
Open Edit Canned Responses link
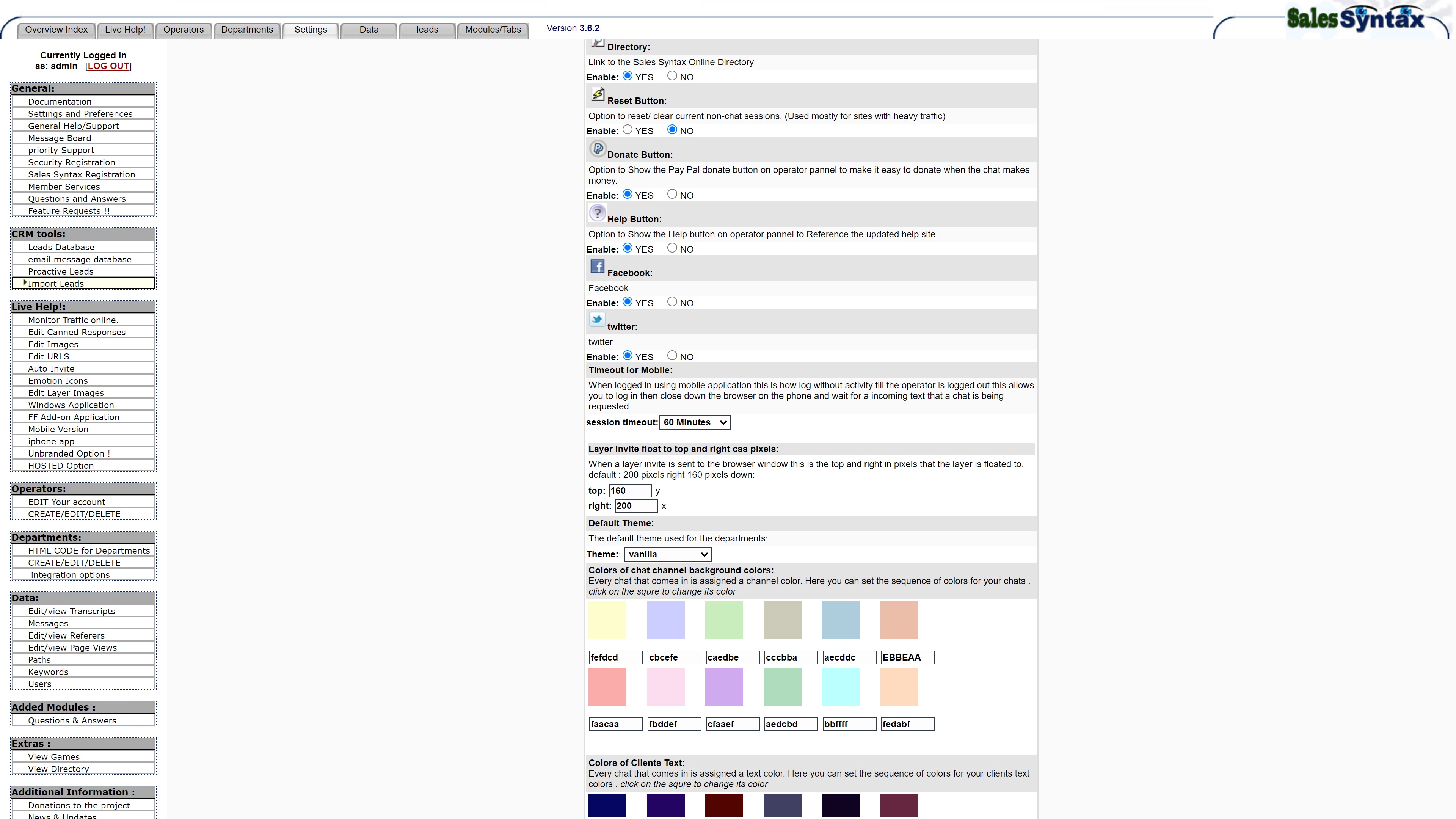pyautogui.click(x=84, y=333)
